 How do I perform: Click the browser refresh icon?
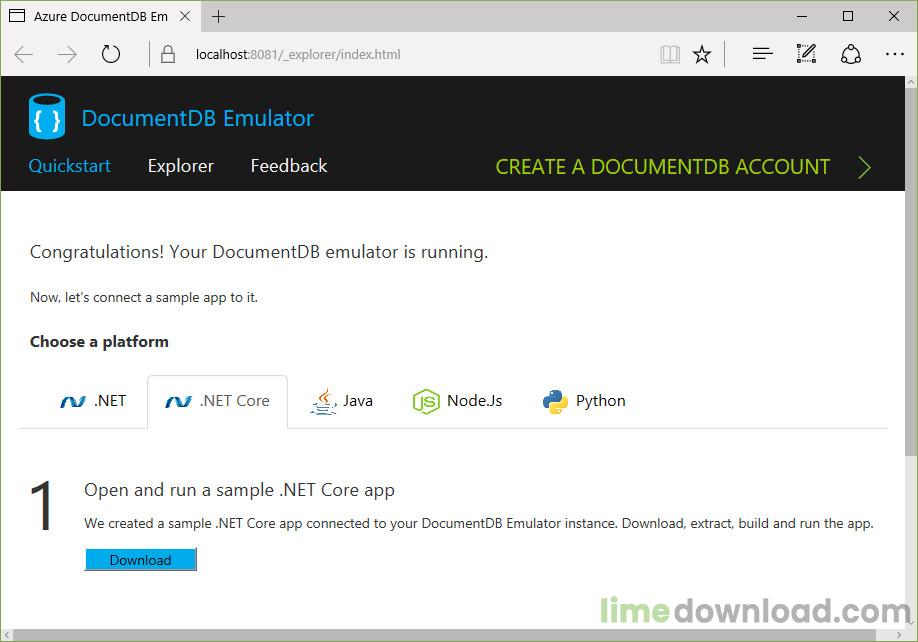pyautogui.click(x=111, y=55)
